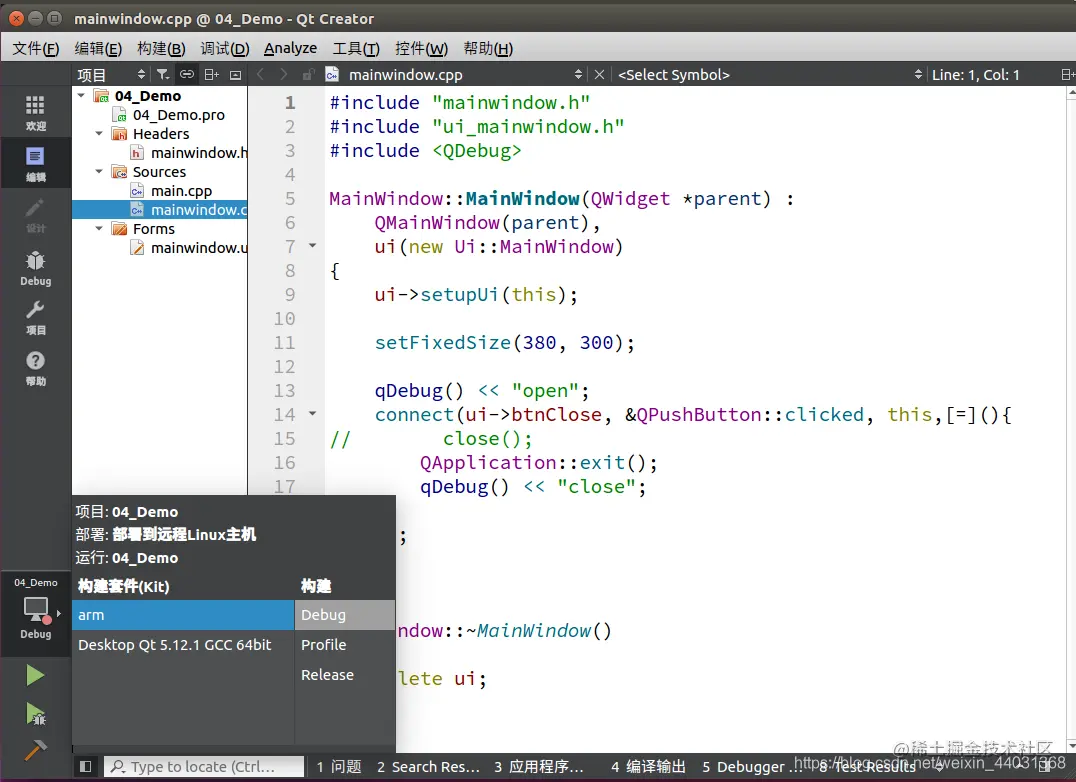Open the 调试(D) menu
Screen dimensions: 1076x782
[224, 49]
